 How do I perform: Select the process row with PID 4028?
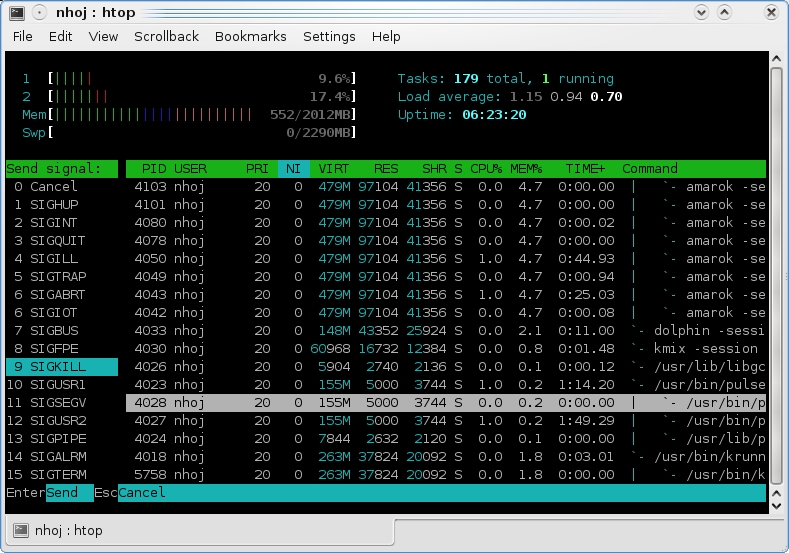coord(445,403)
